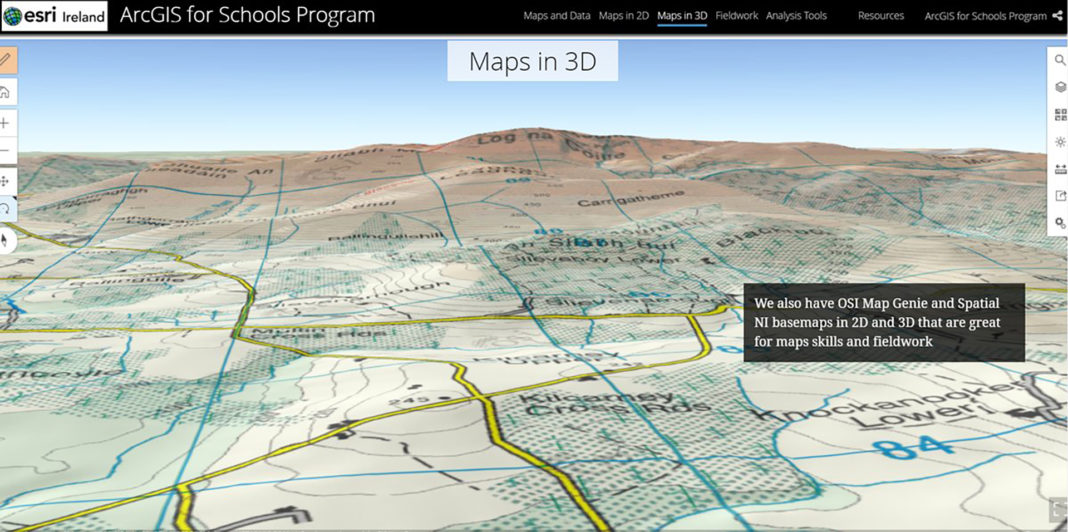Click the Maps in 3D heading
The height and width of the screenshot is (532, 1068).
click(x=533, y=61)
